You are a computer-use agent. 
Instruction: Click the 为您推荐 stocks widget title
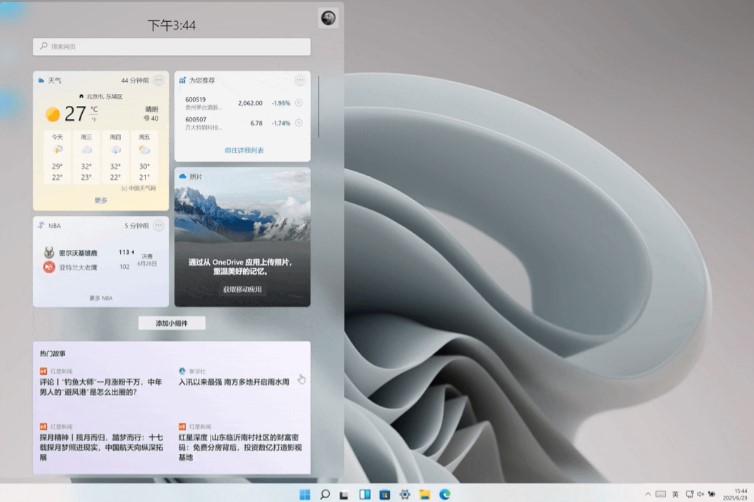click(202, 80)
